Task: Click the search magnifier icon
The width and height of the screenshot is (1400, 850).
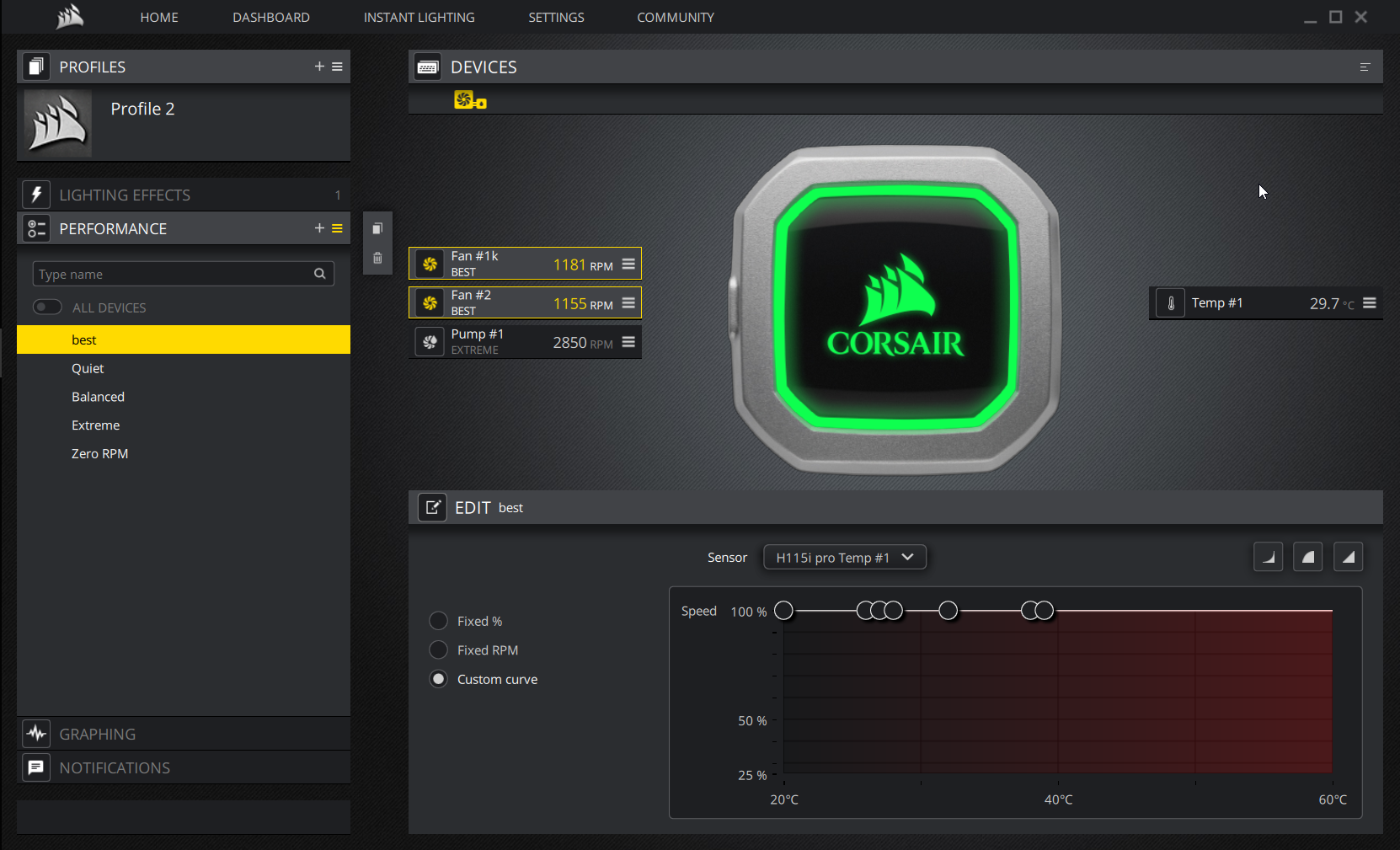Action: pyautogui.click(x=320, y=274)
